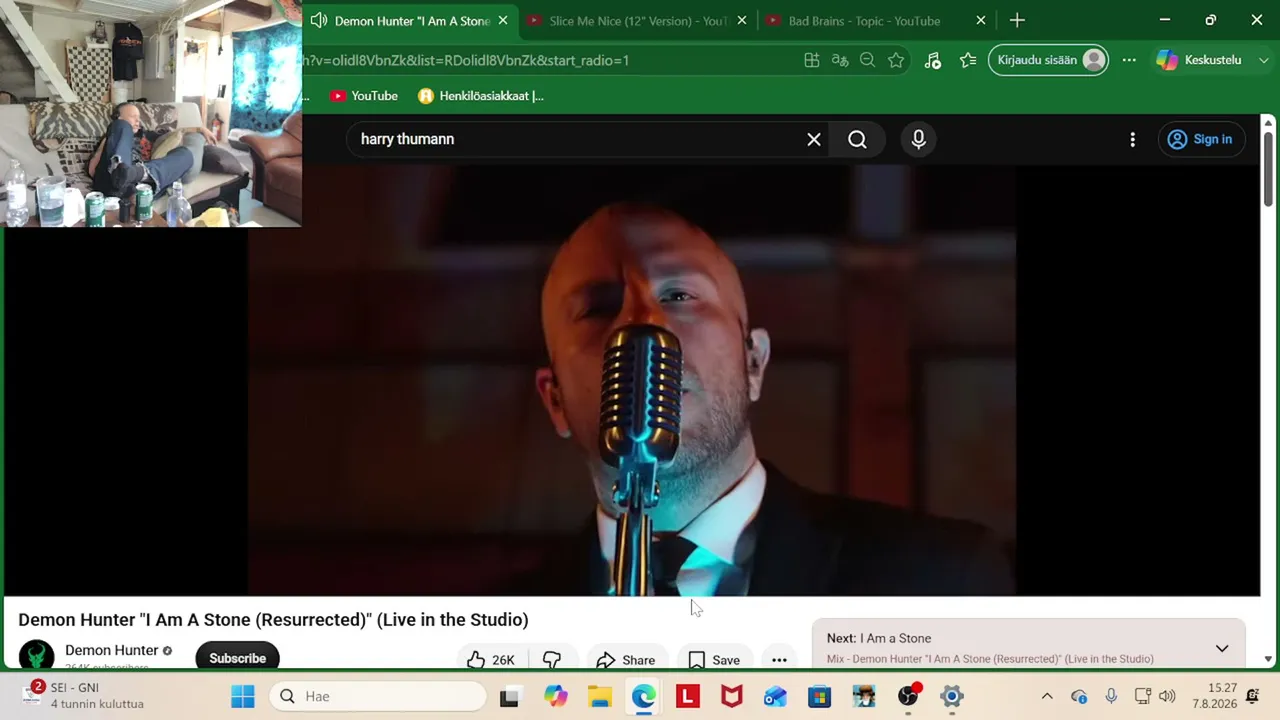Open more actions menu beside Save
Viewport: 1280px width, 720px height.
tap(779, 659)
